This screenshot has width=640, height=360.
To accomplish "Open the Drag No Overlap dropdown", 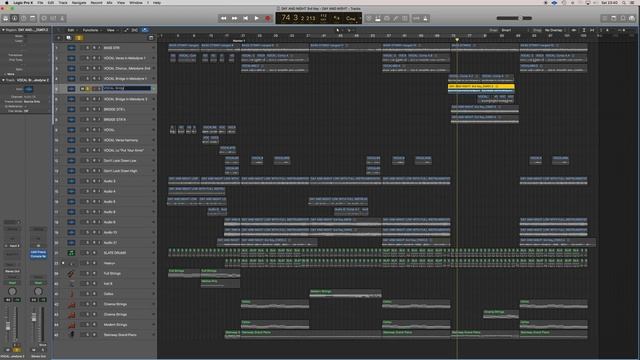I will tap(555, 30).
